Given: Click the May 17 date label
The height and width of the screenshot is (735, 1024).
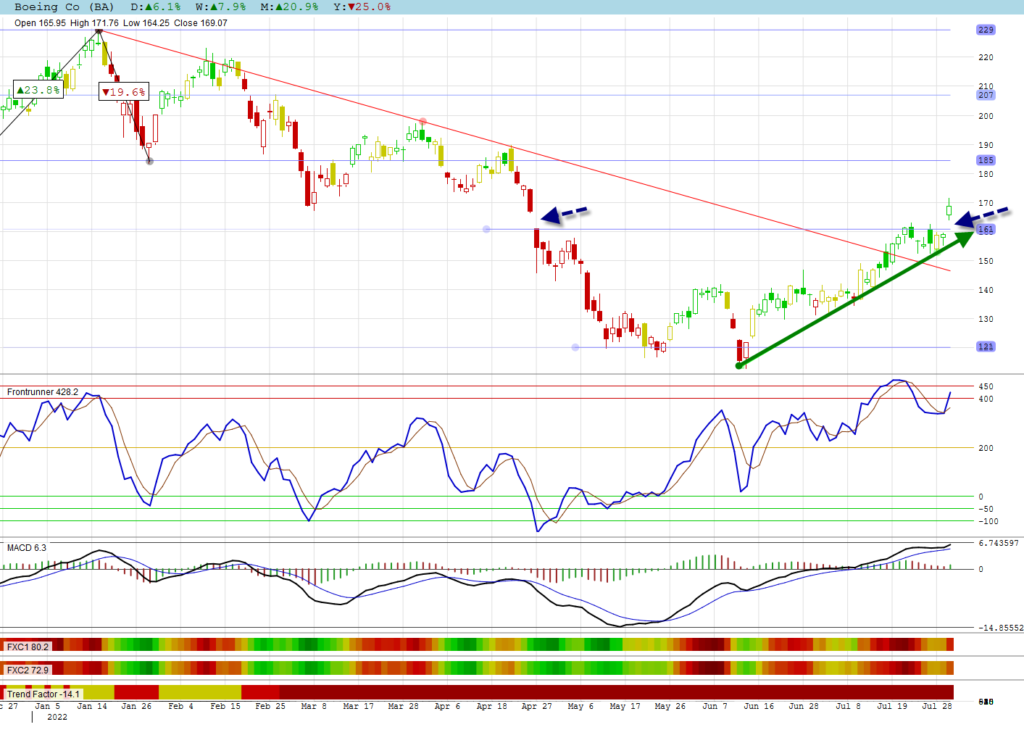Looking at the screenshot, I should [x=625, y=706].
